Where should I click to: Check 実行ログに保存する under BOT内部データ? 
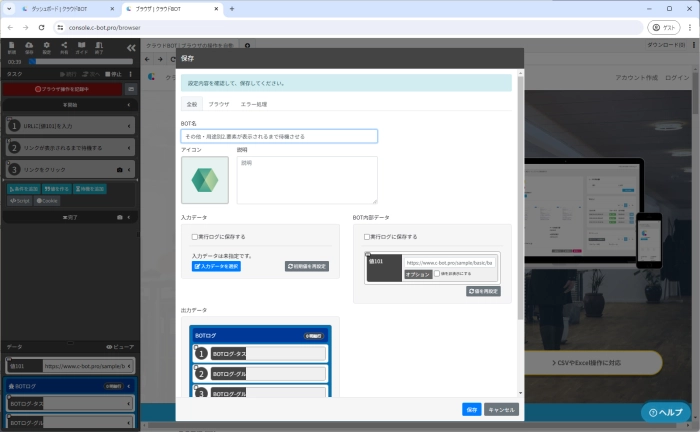pos(366,237)
